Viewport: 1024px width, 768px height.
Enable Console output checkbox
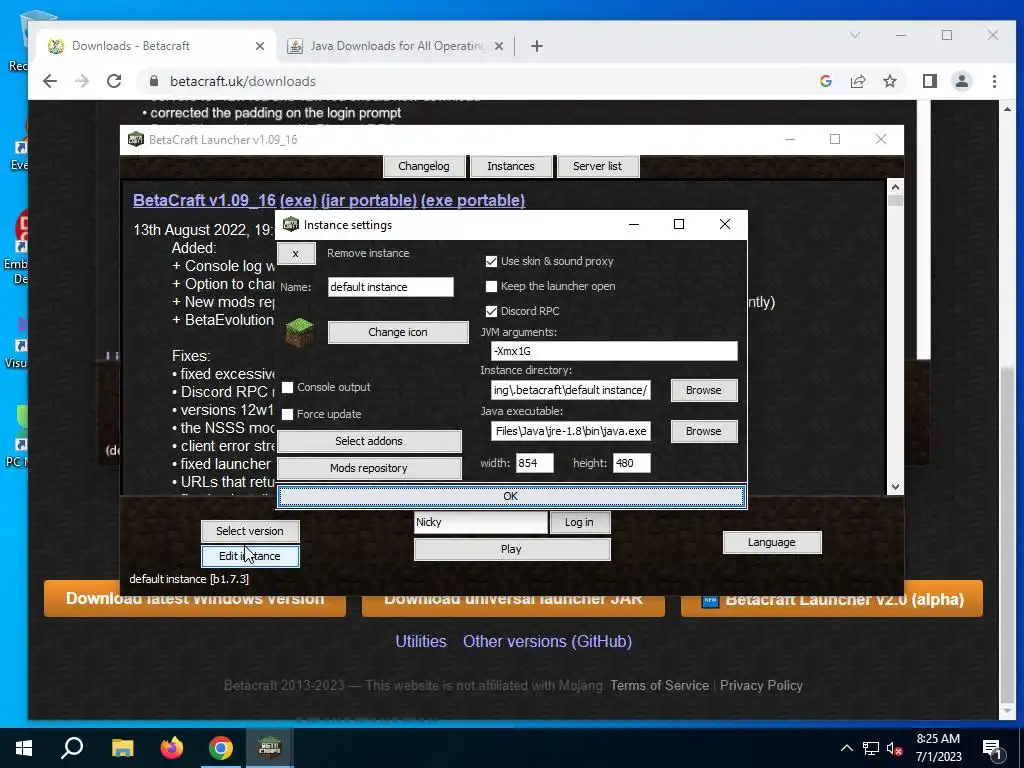287,387
